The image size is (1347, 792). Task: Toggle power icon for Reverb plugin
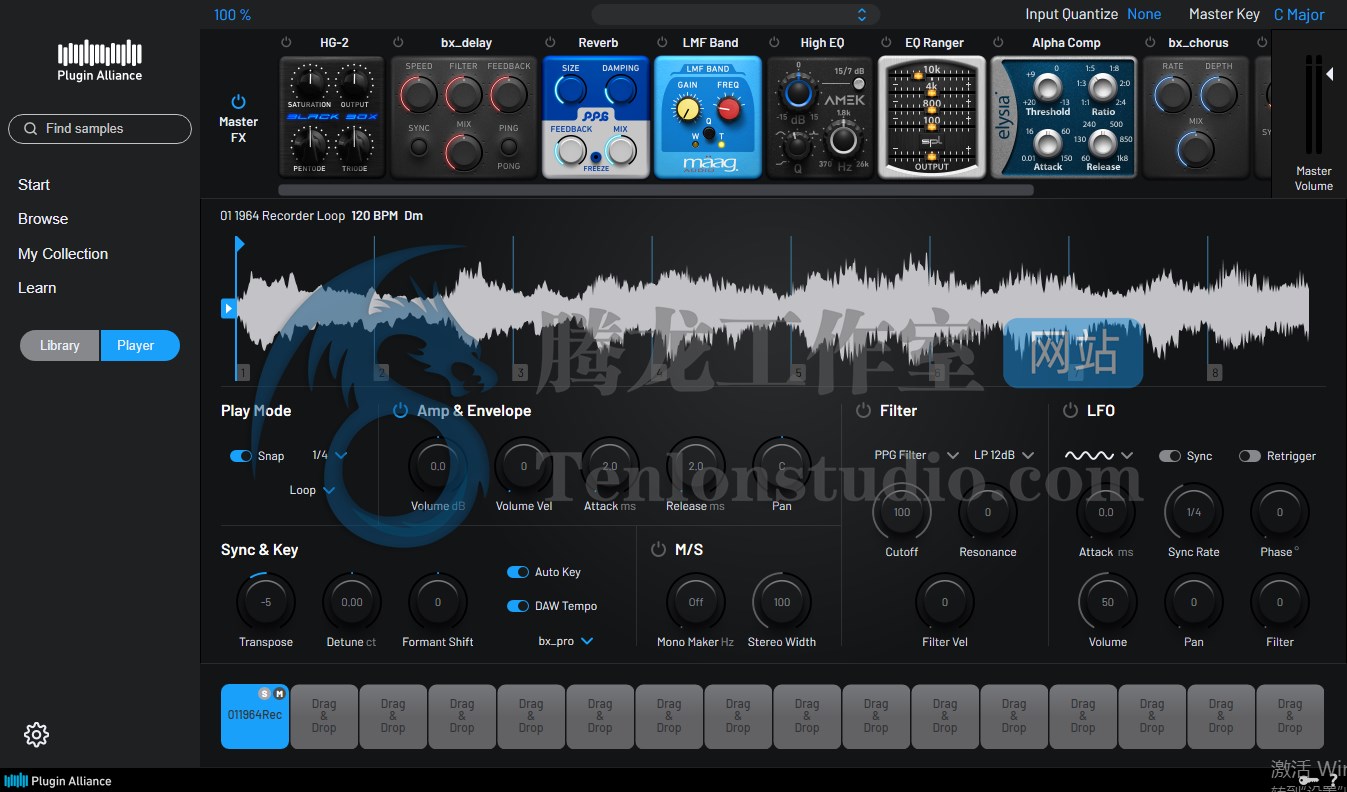pos(550,42)
